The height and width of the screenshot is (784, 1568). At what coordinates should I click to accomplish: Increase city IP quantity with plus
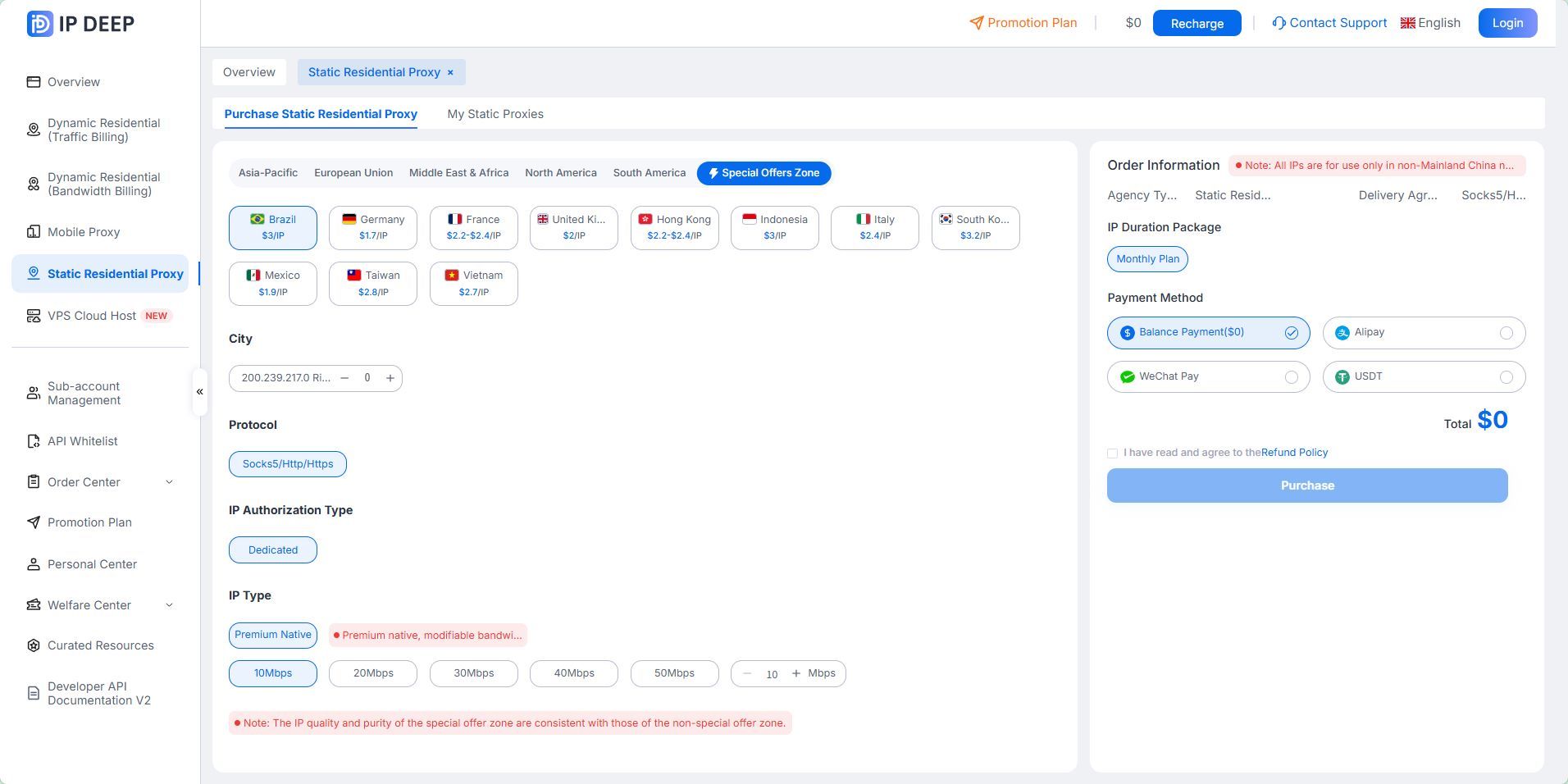(x=390, y=378)
